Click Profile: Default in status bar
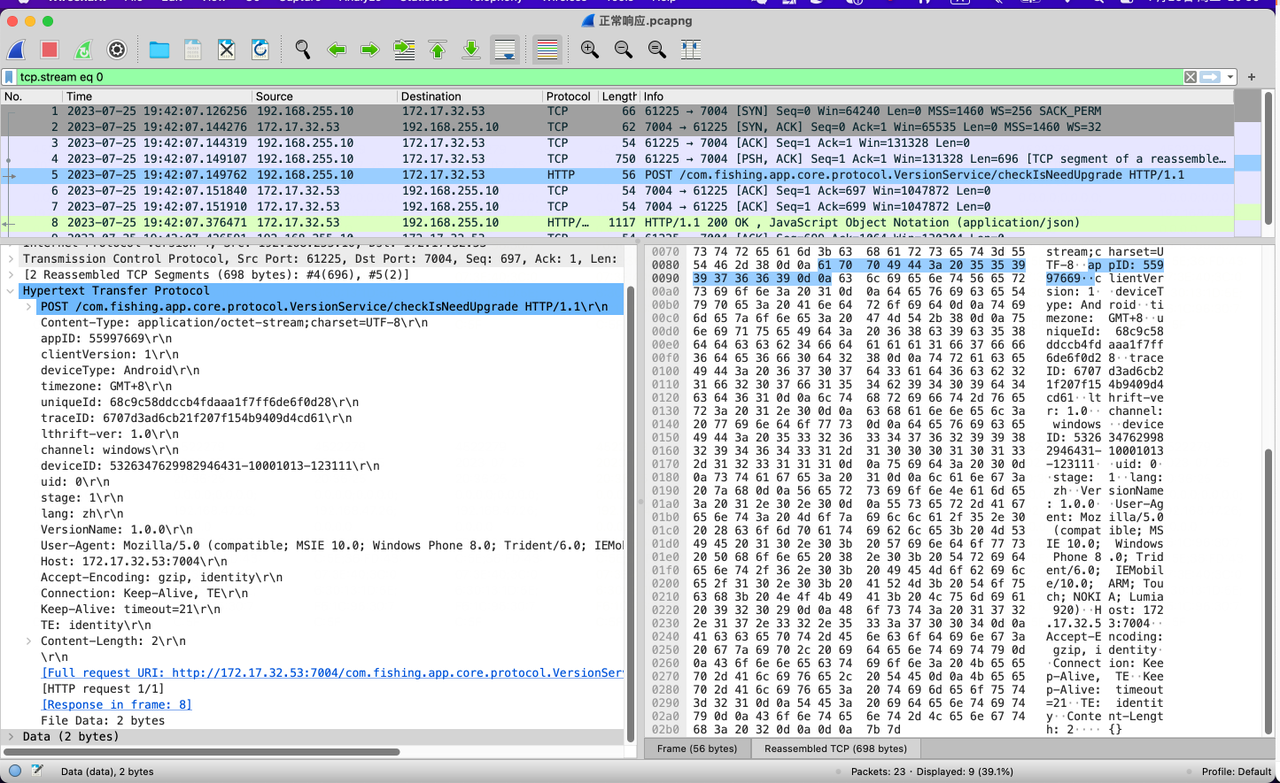 click(1235, 772)
